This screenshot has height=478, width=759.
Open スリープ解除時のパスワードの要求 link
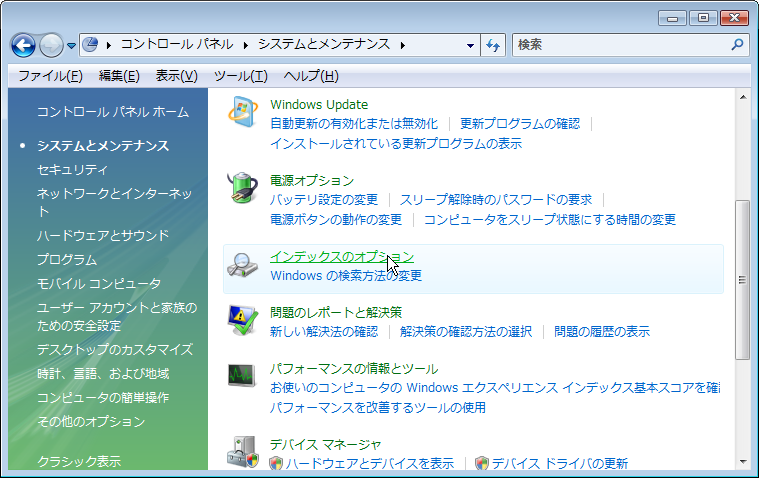[496, 200]
